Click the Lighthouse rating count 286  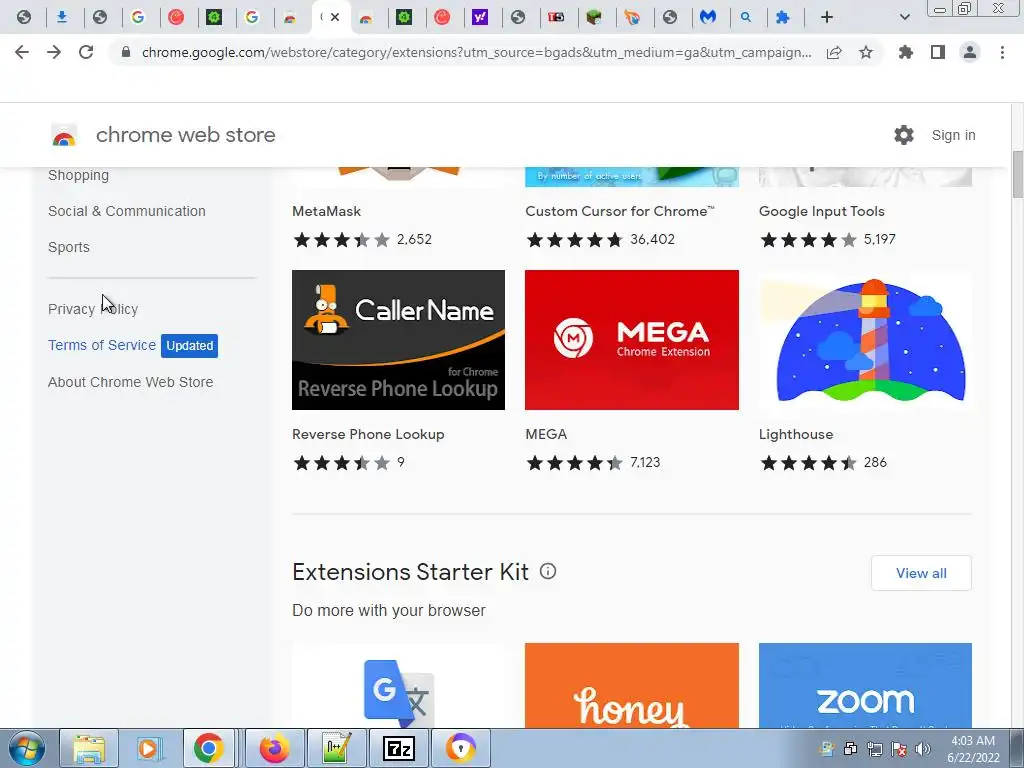875,462
